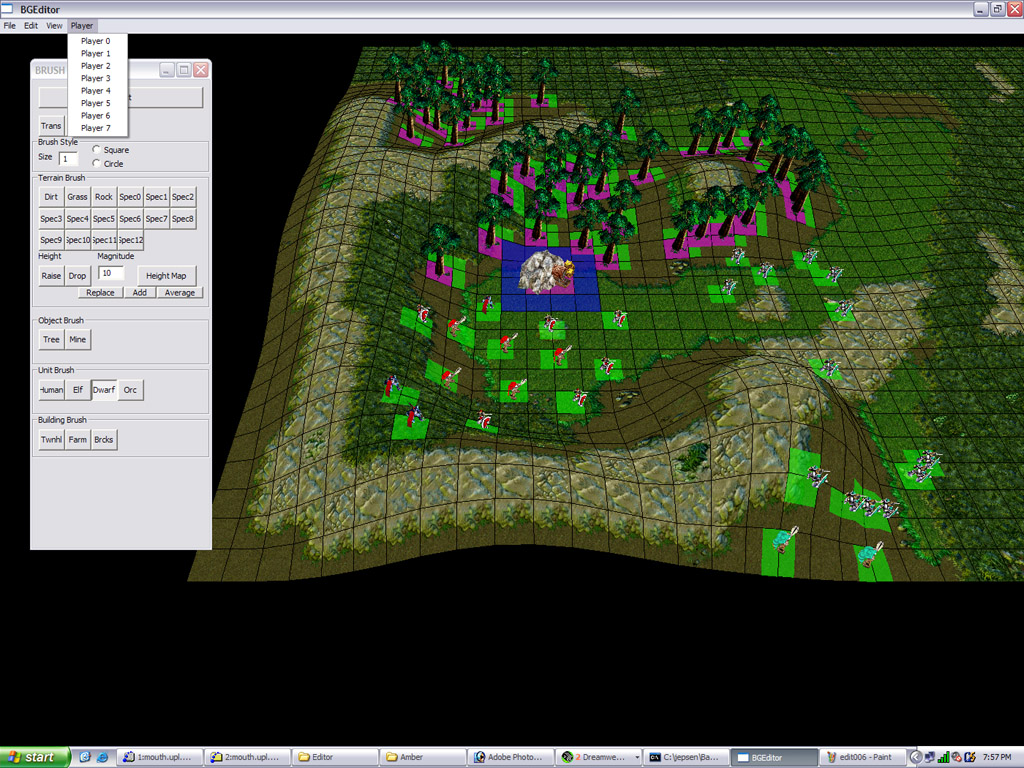Pick the Grass terrain brush
This screenshot has width=1024, height=768.
pos(77,197)
